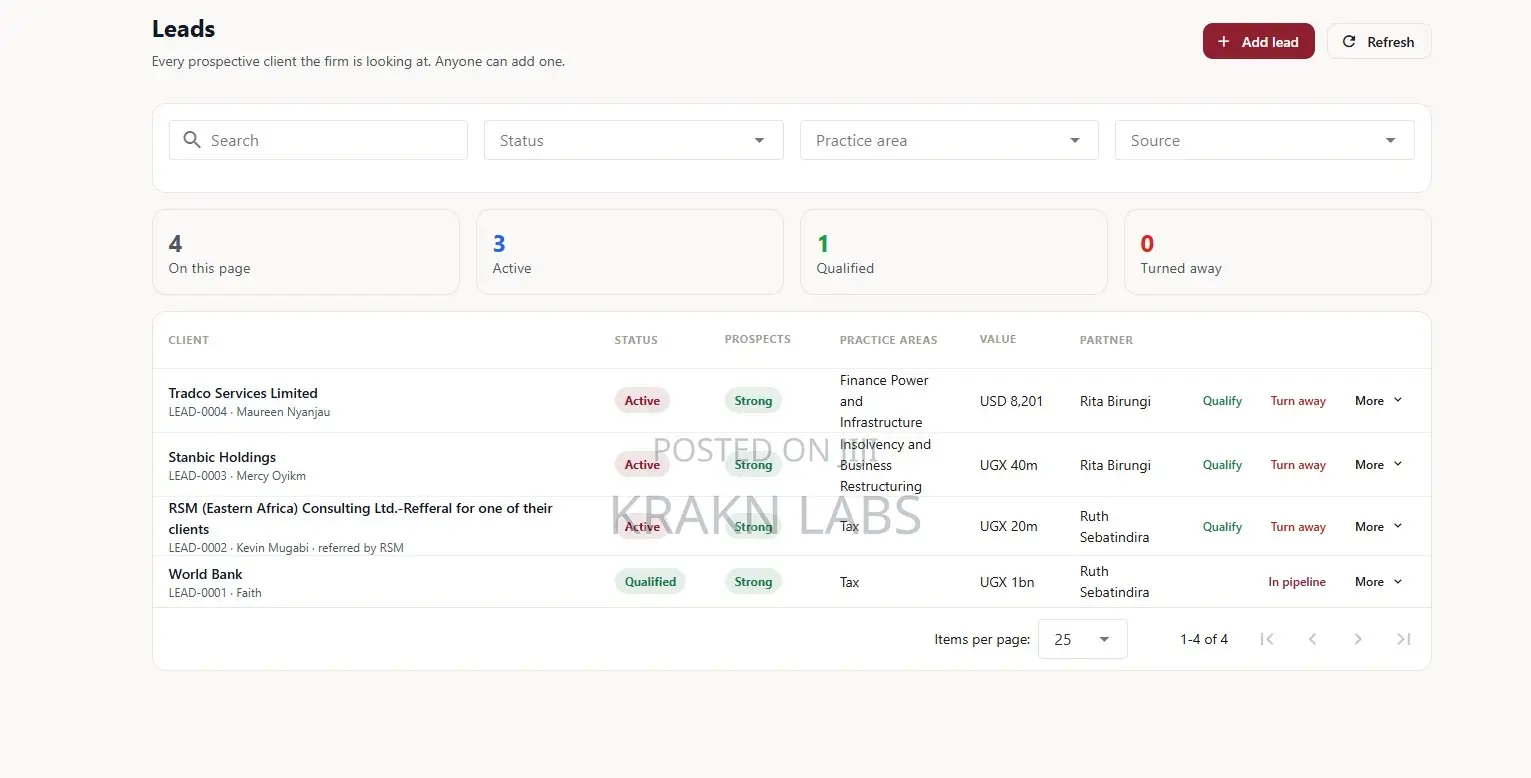Expand More options for Stanbic Holdings
1531x778 pixels.
point(1379,465)
